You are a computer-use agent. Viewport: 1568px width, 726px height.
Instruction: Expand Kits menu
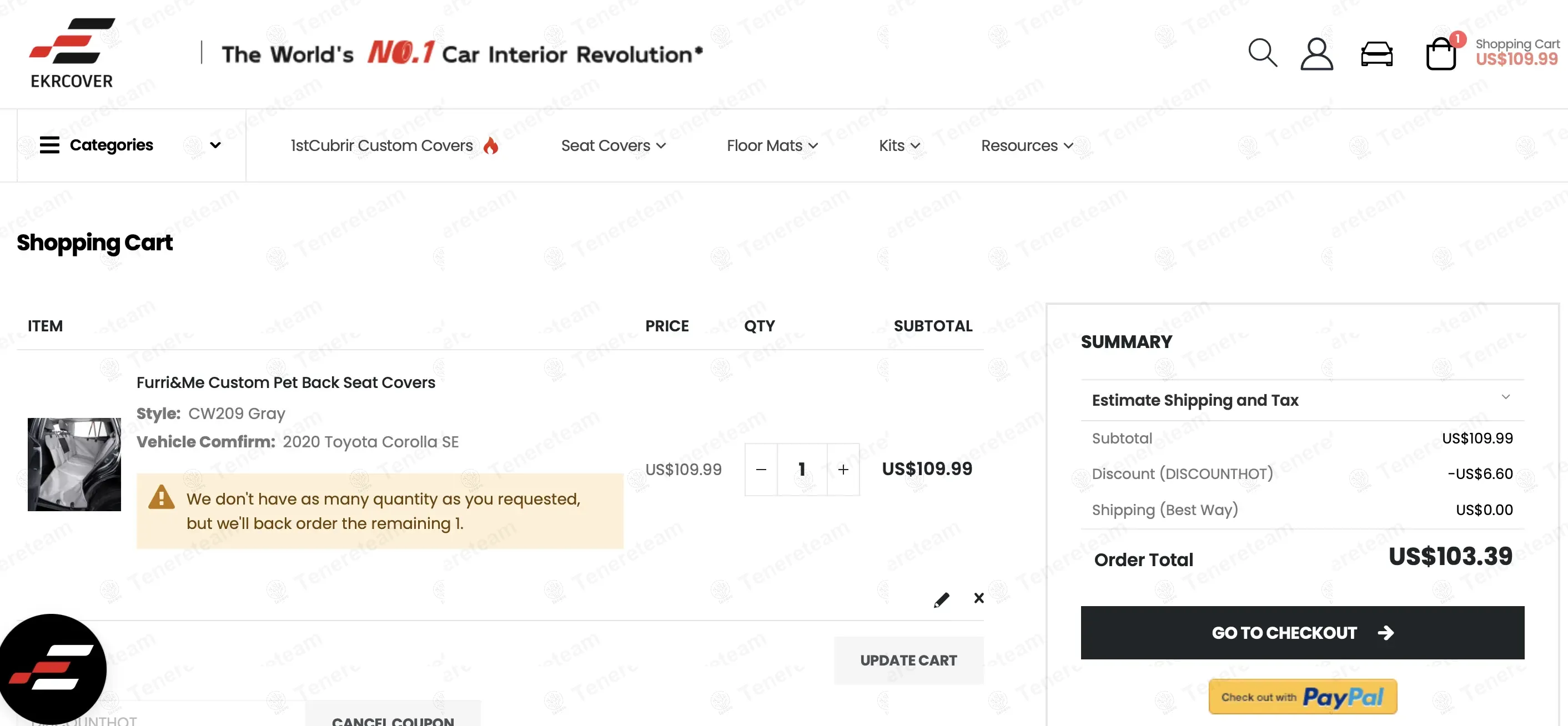(899, 145)
